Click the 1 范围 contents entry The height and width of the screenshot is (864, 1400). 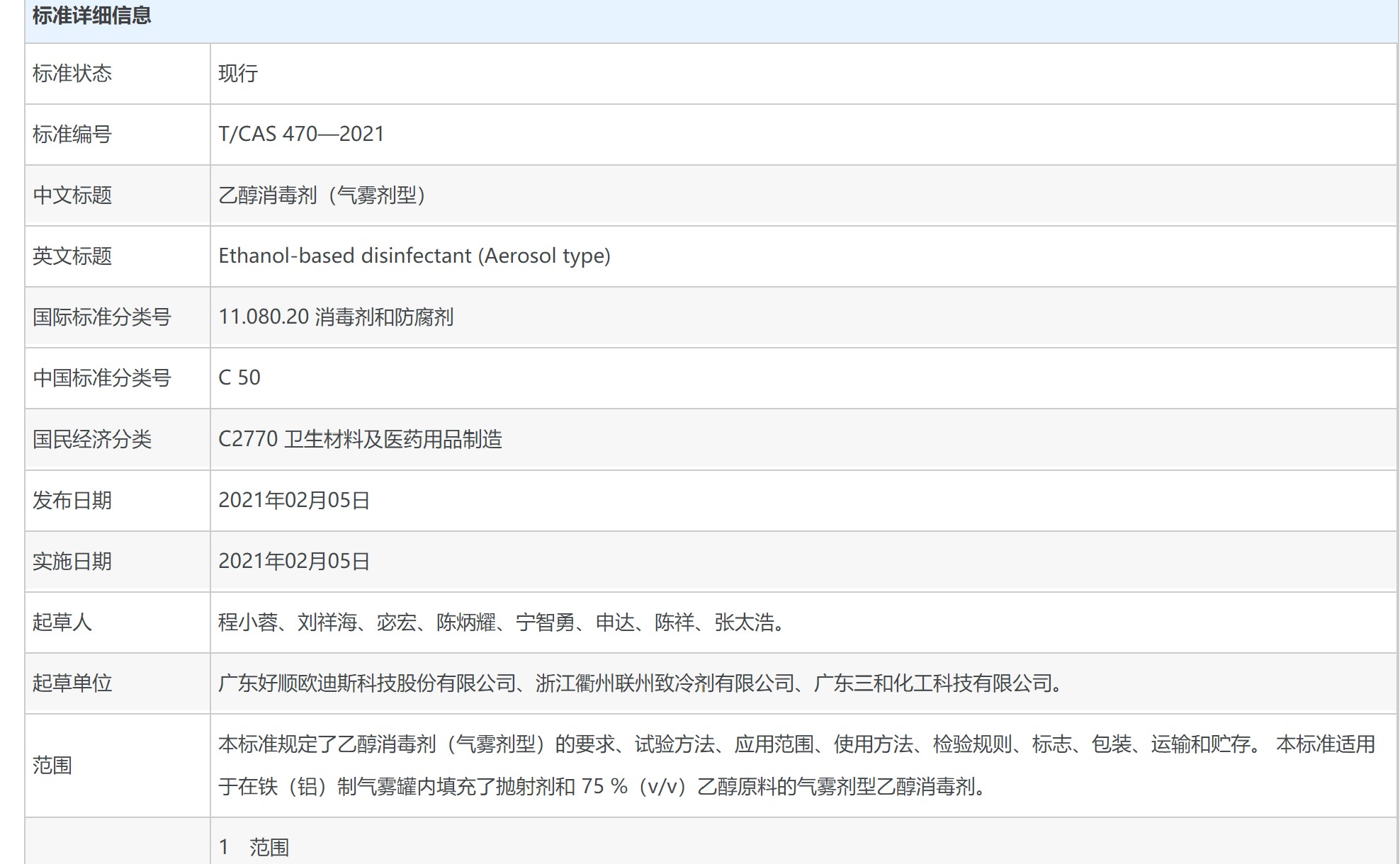coord(254,848)
